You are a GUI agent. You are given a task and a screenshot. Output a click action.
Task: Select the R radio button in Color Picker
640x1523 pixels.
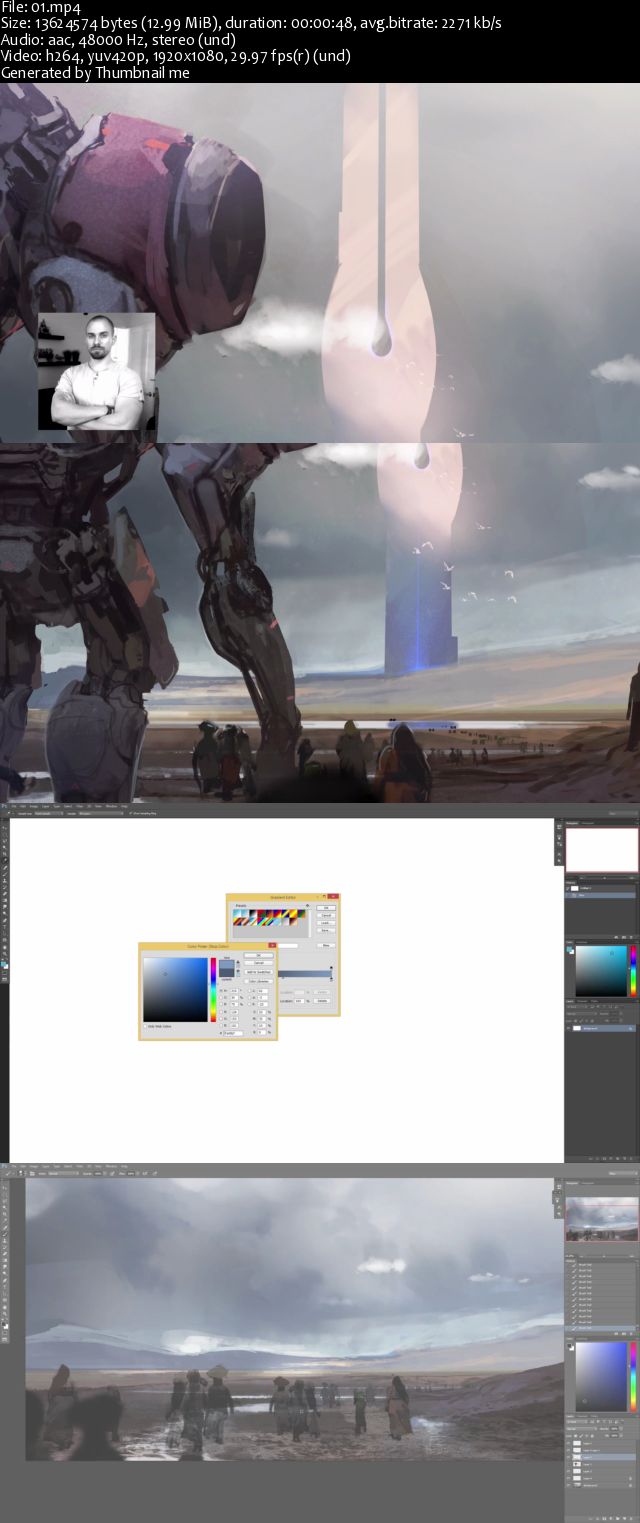tap(221, 1011)
